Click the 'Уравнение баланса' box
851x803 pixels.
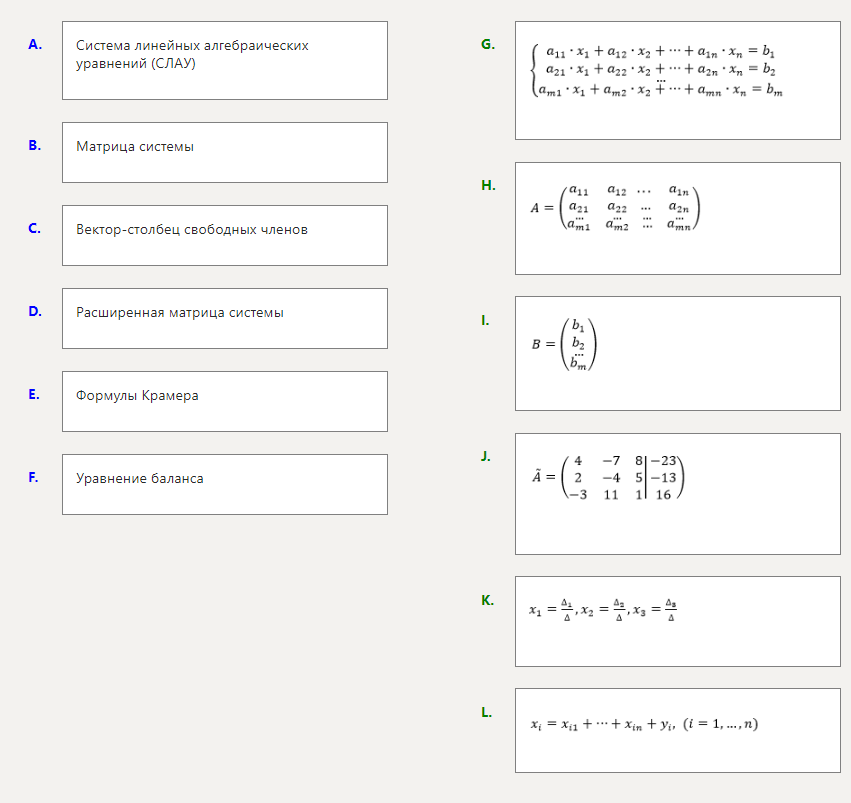(224, 484)
